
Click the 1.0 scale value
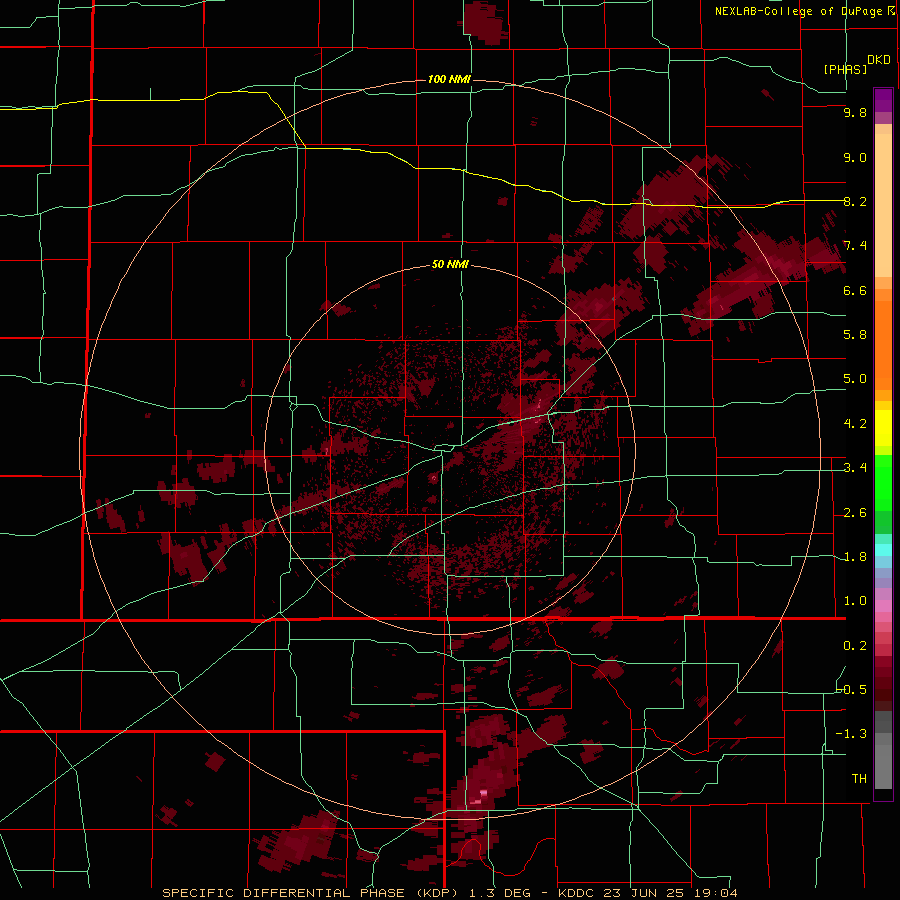(x=855, y=601)
